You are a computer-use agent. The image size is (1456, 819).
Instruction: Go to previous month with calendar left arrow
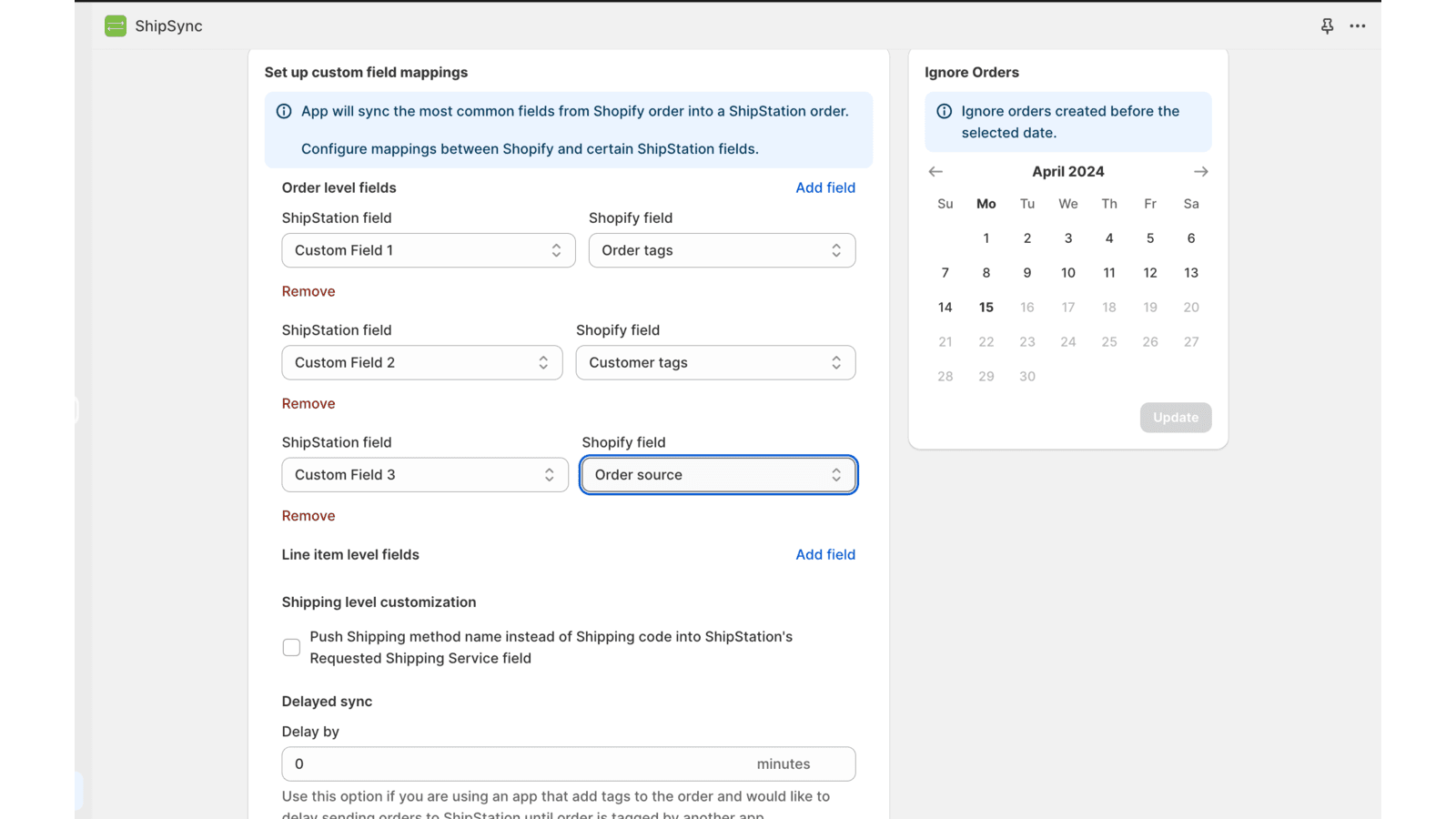click(935, 171)
